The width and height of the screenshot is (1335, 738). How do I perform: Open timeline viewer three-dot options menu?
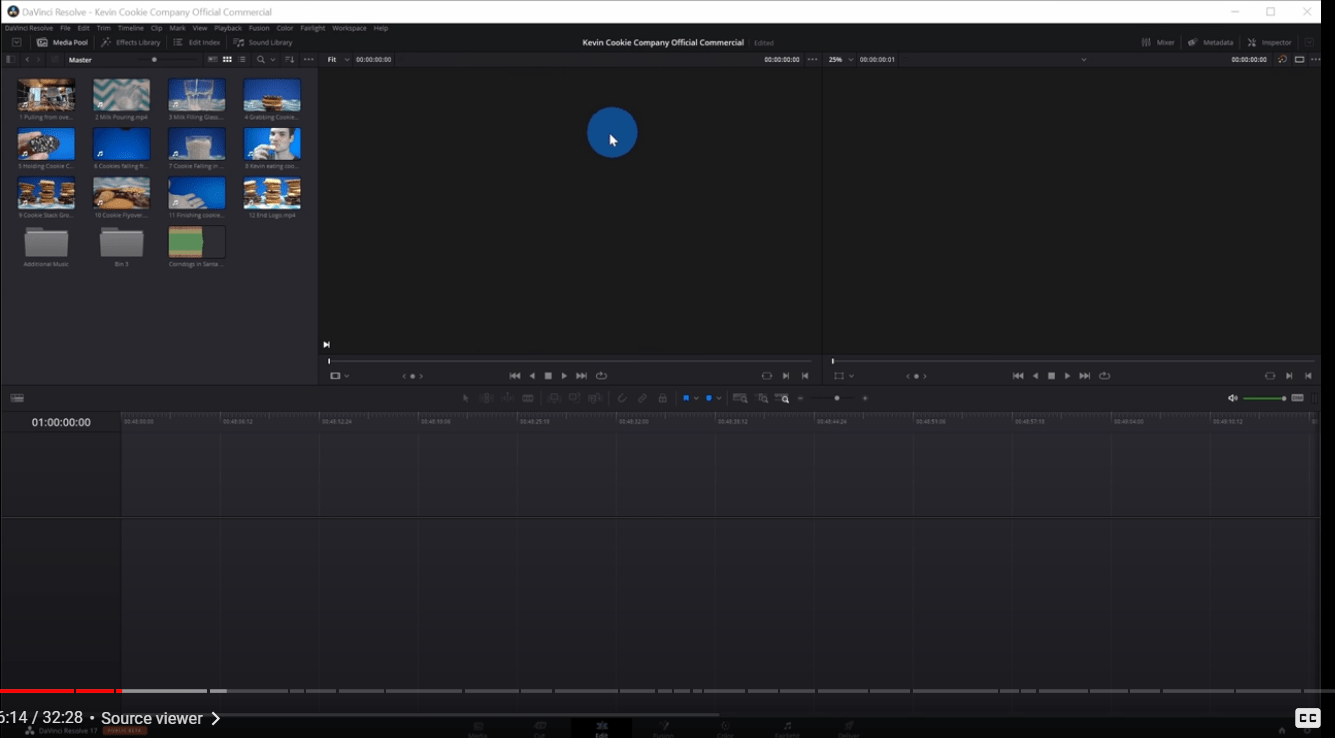(x=1316, y=60)
